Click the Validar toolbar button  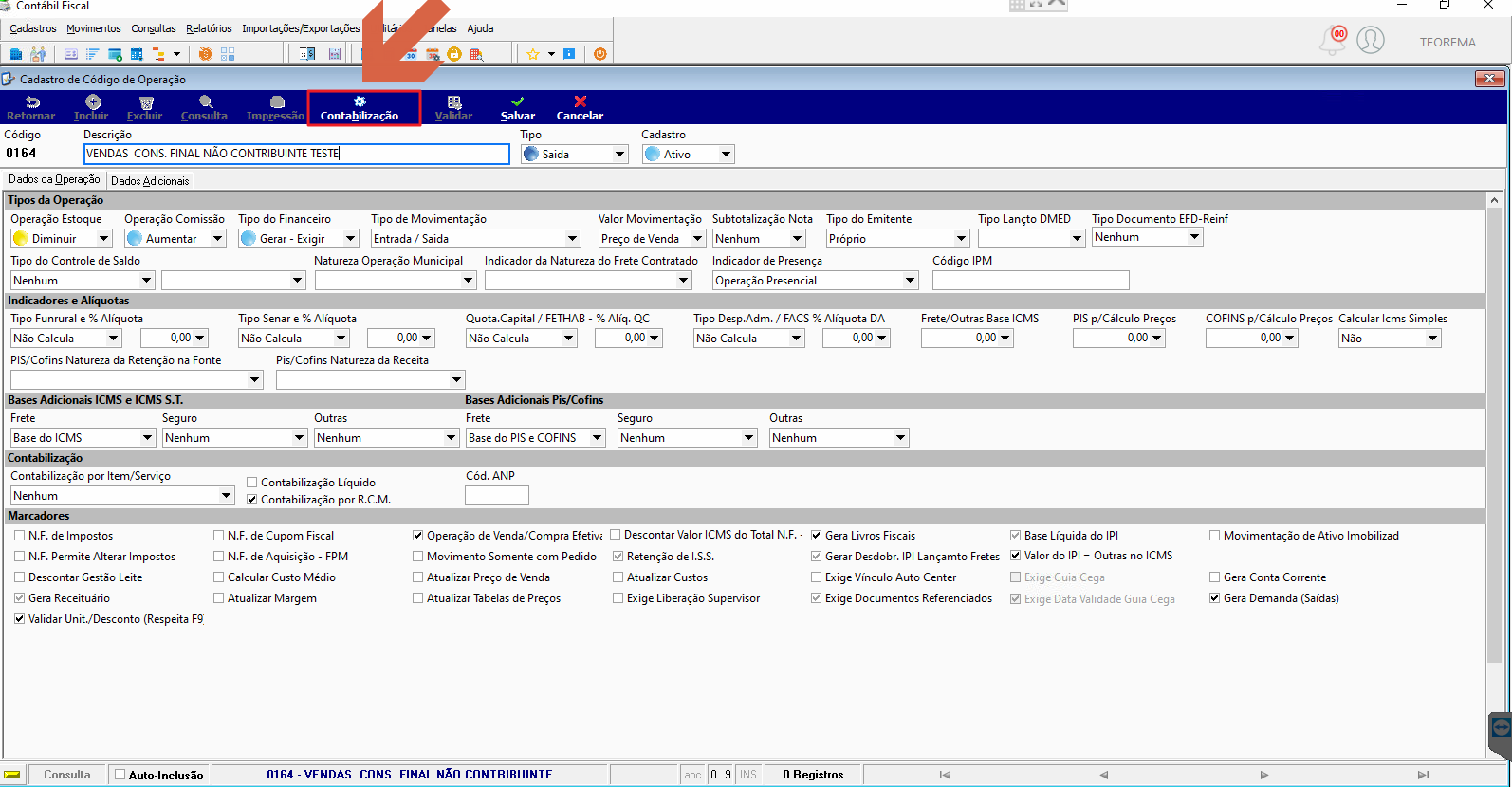[454, 108]
